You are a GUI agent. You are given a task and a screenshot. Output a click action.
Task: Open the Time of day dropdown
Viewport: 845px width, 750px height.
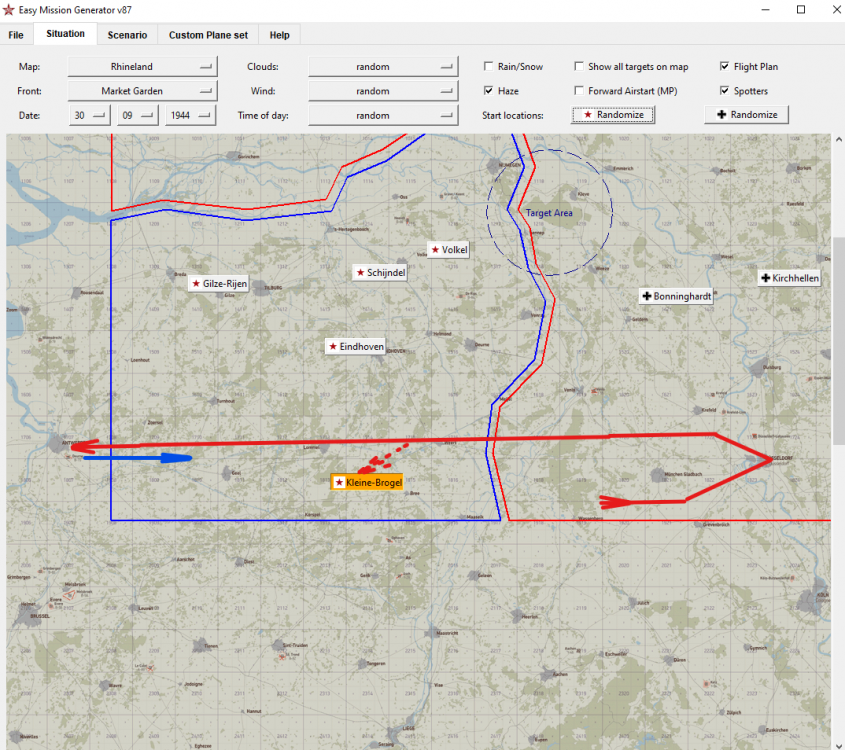383,115
